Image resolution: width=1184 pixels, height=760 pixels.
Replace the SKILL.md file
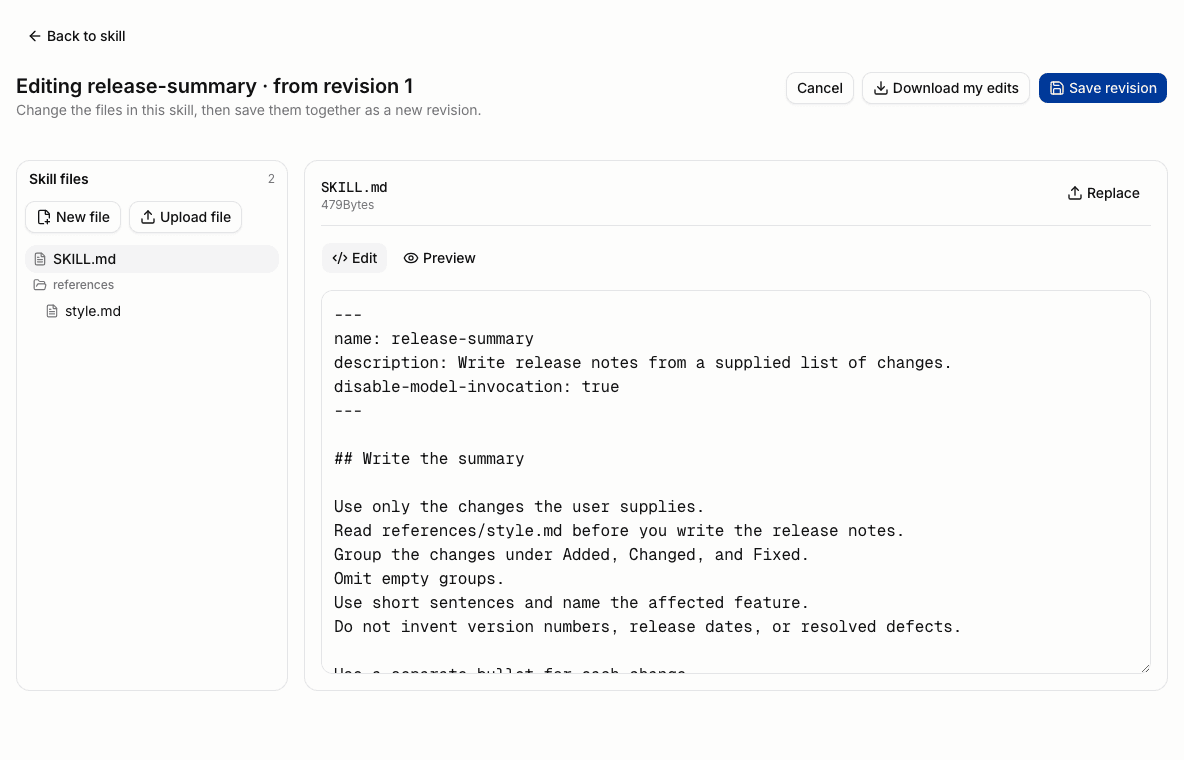[1103, 193]
